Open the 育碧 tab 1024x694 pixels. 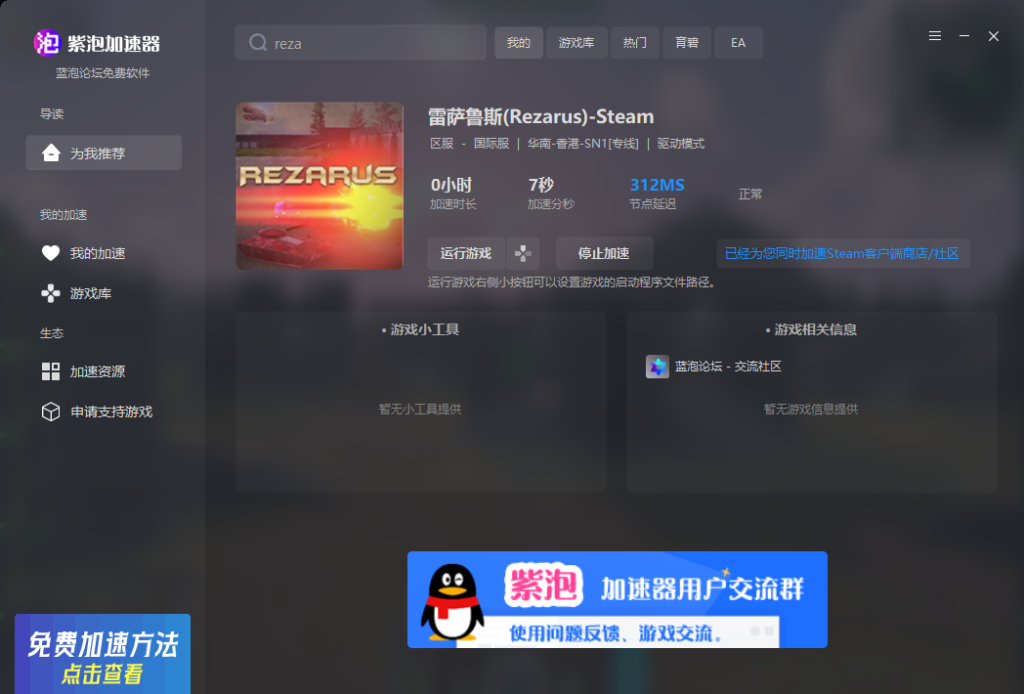coord(686,42)
